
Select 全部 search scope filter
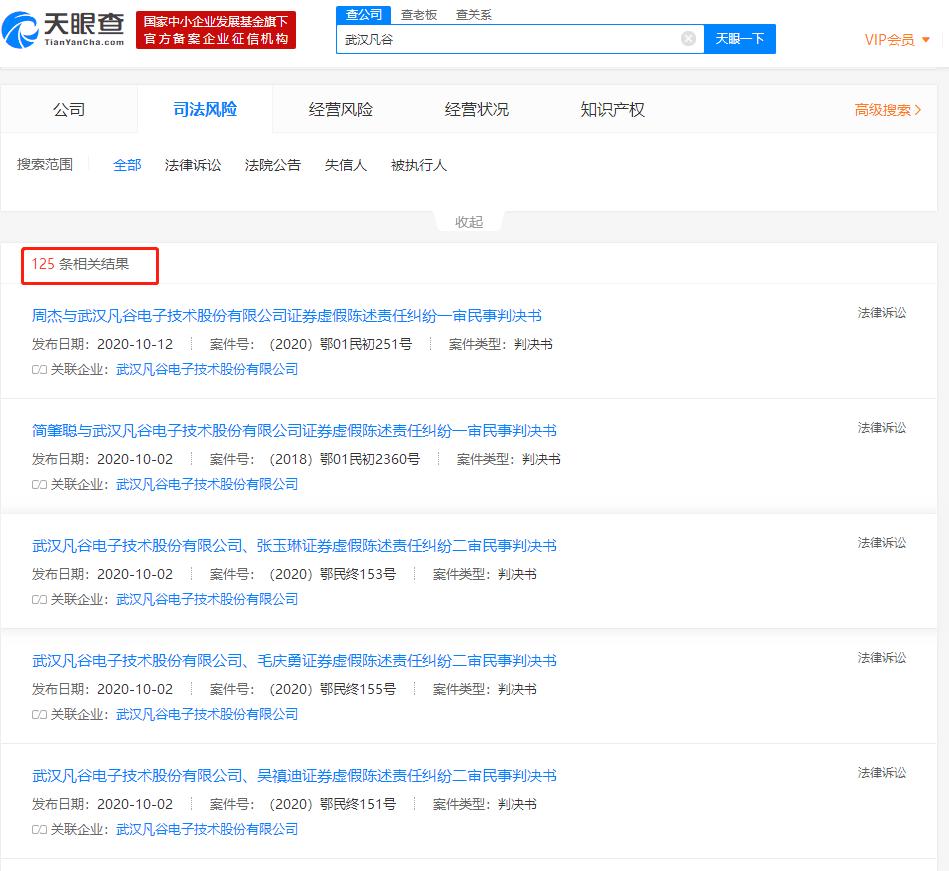tap(127, 165)
